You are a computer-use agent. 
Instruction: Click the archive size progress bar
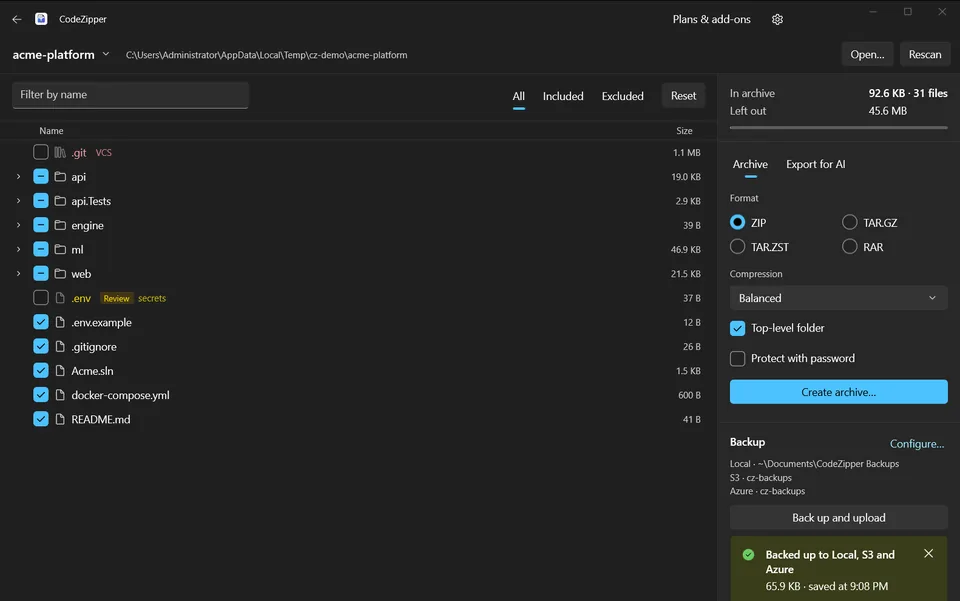pos(838,128)
